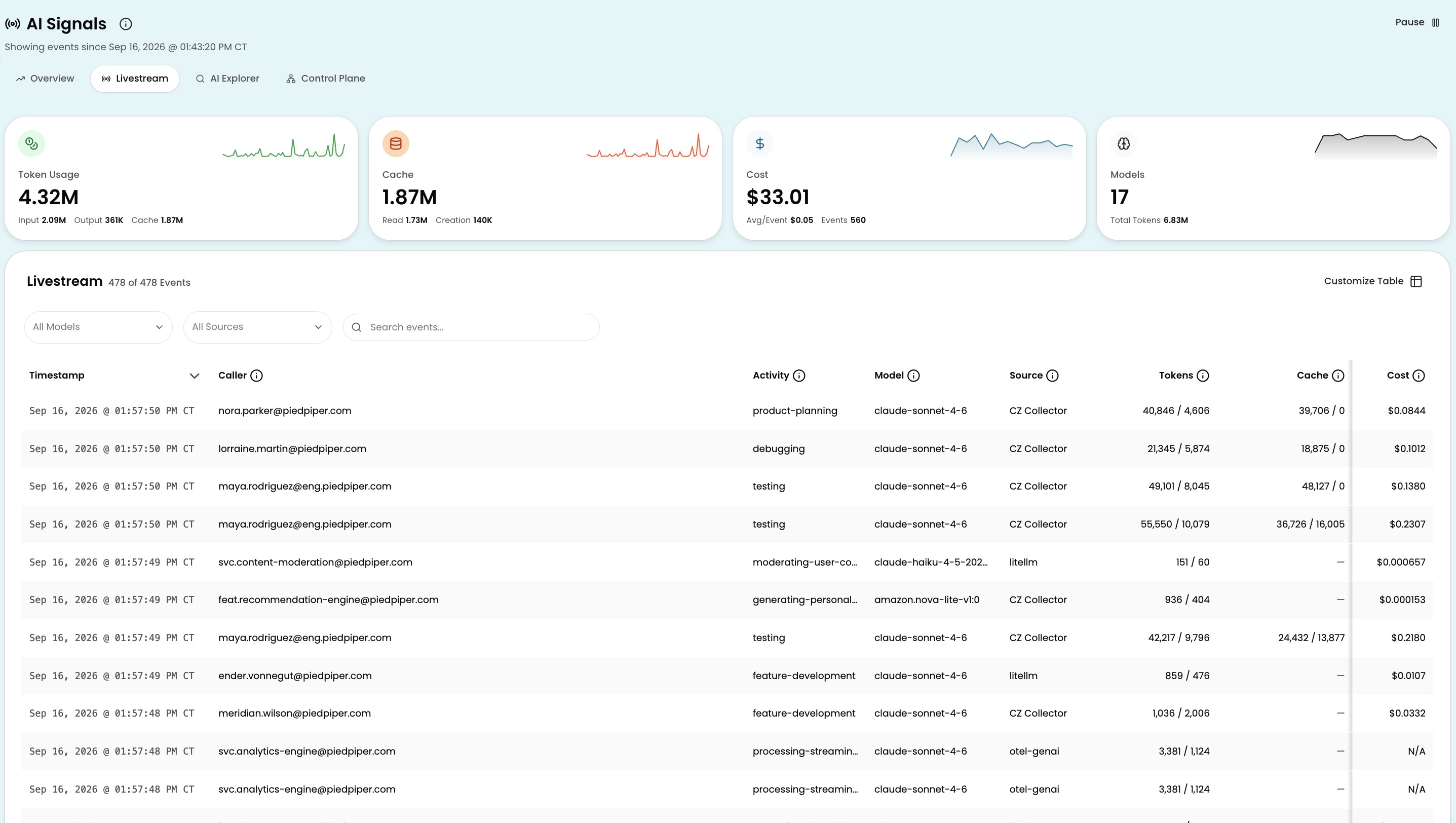
Task: Click svc.content-moderation@piedpiper.com caller
Action: [316, 563]
